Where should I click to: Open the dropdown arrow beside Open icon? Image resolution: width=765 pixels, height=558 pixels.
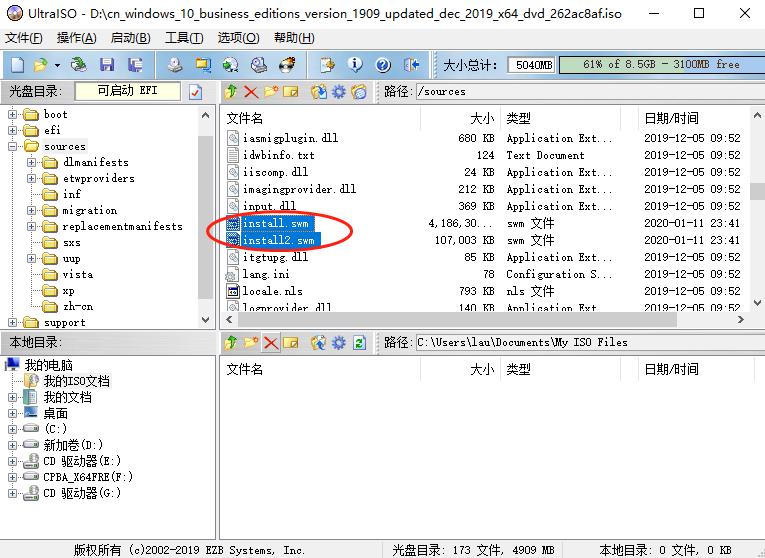57,65
